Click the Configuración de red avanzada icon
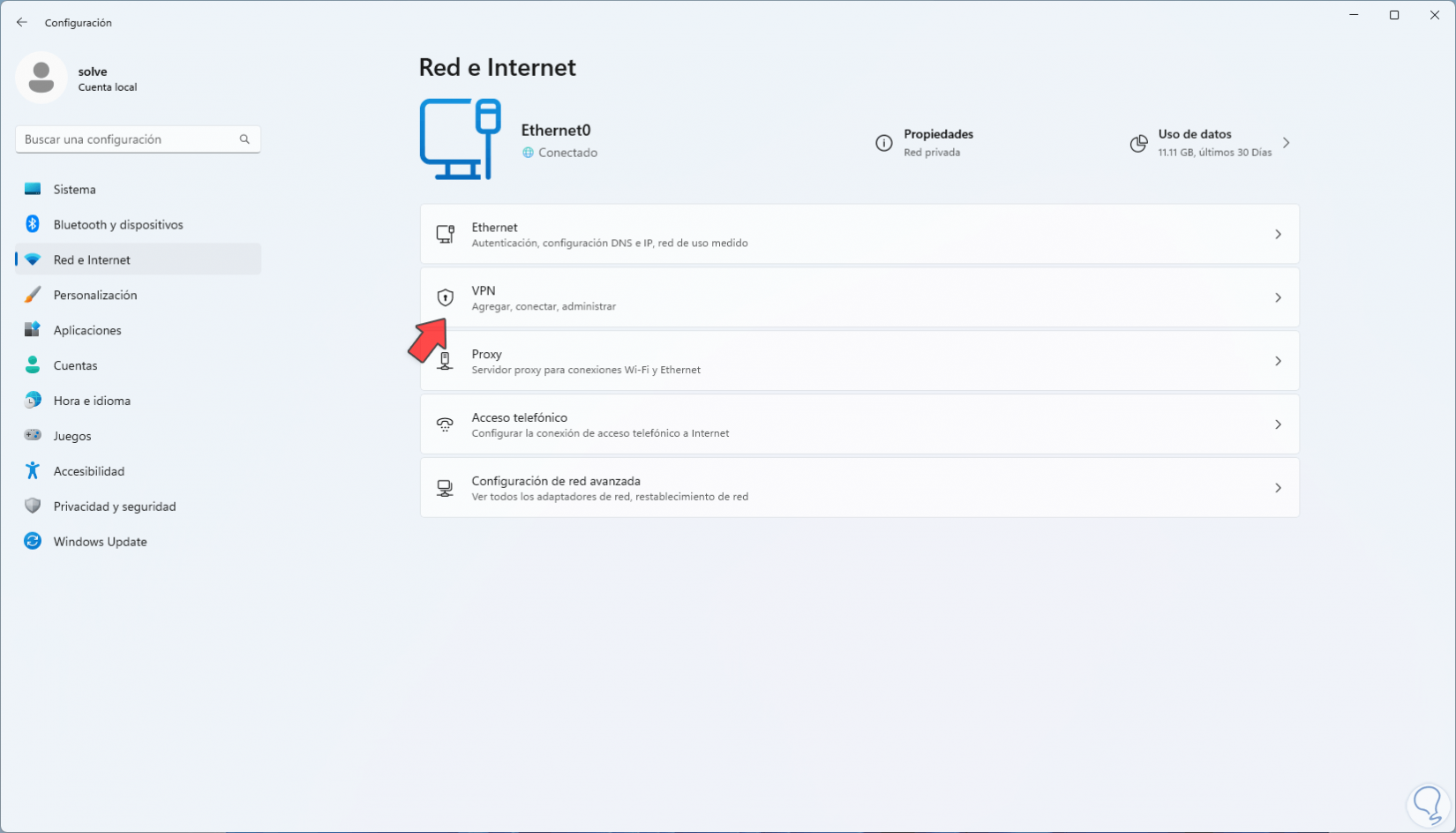The width and height of the screenshot is (1456, 833). 446,489
